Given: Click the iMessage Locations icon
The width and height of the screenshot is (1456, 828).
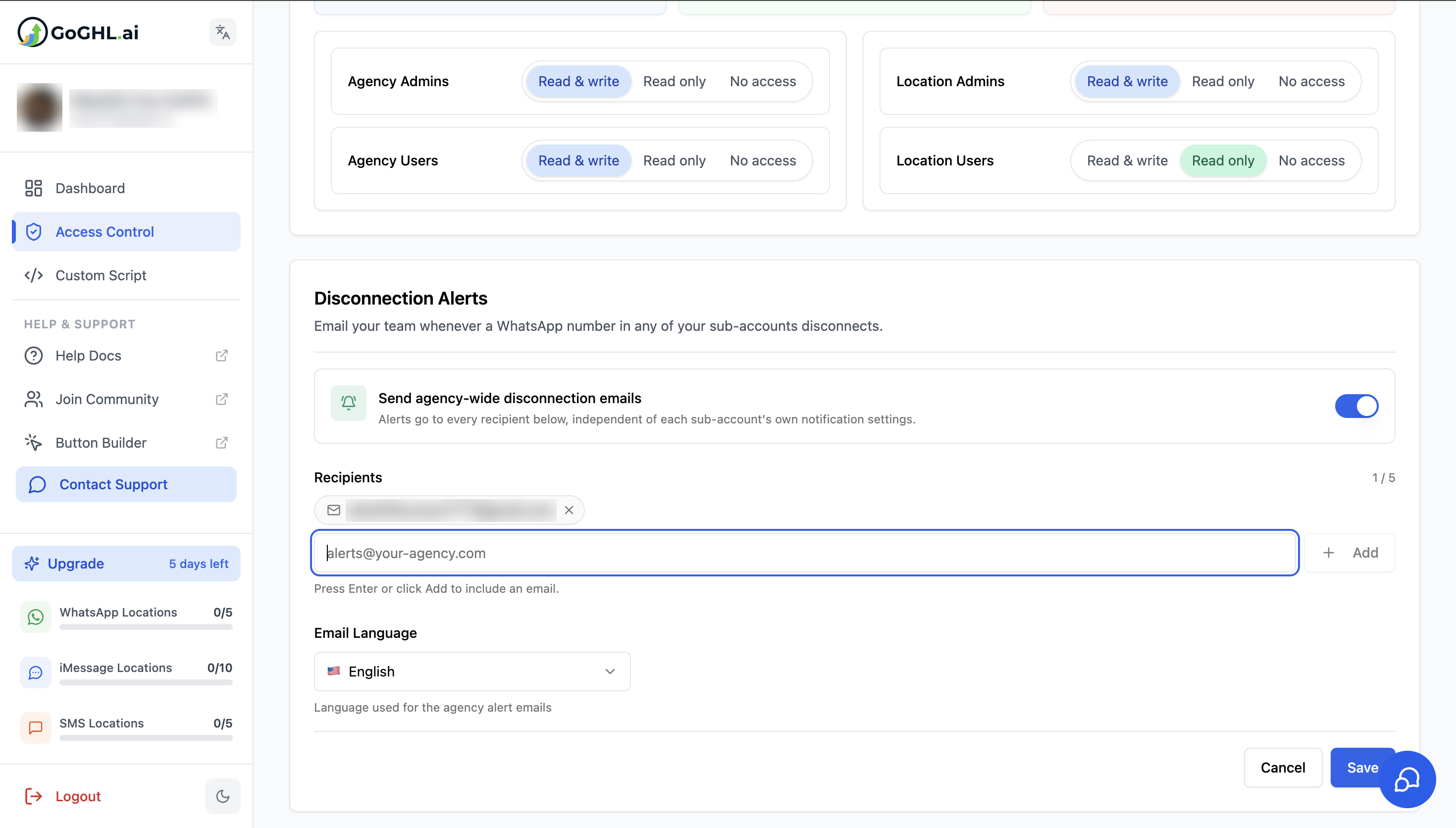Looking at the screenshot, I should pos(35,673).
